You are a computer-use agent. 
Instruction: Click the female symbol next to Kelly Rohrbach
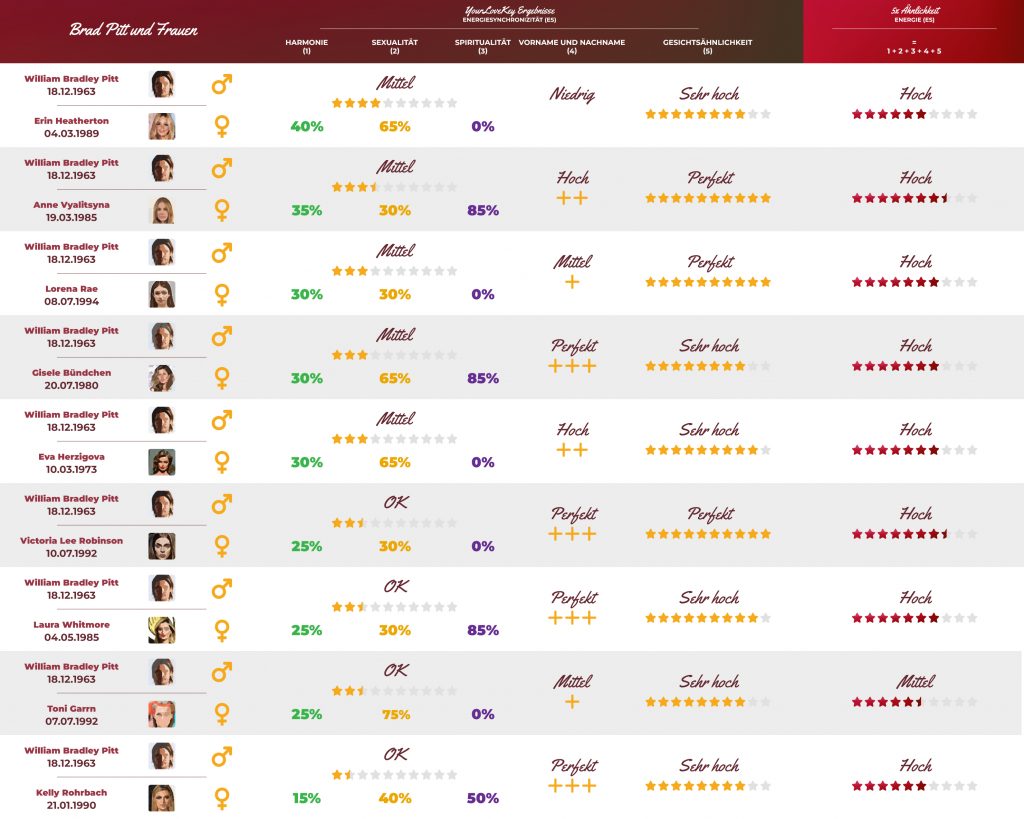[x=222, y=799]
